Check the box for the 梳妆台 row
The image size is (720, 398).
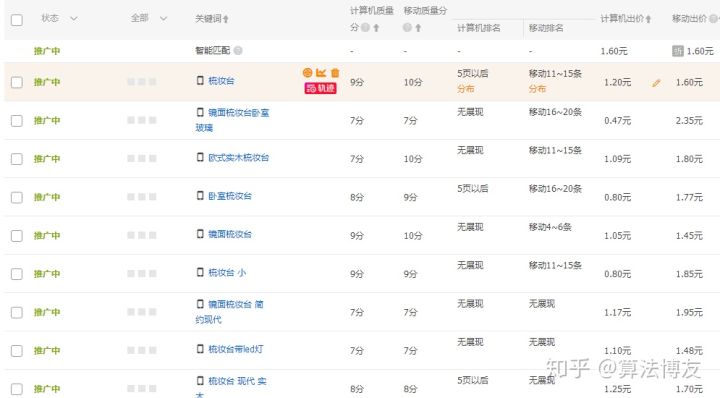click(x=17, y=82)
